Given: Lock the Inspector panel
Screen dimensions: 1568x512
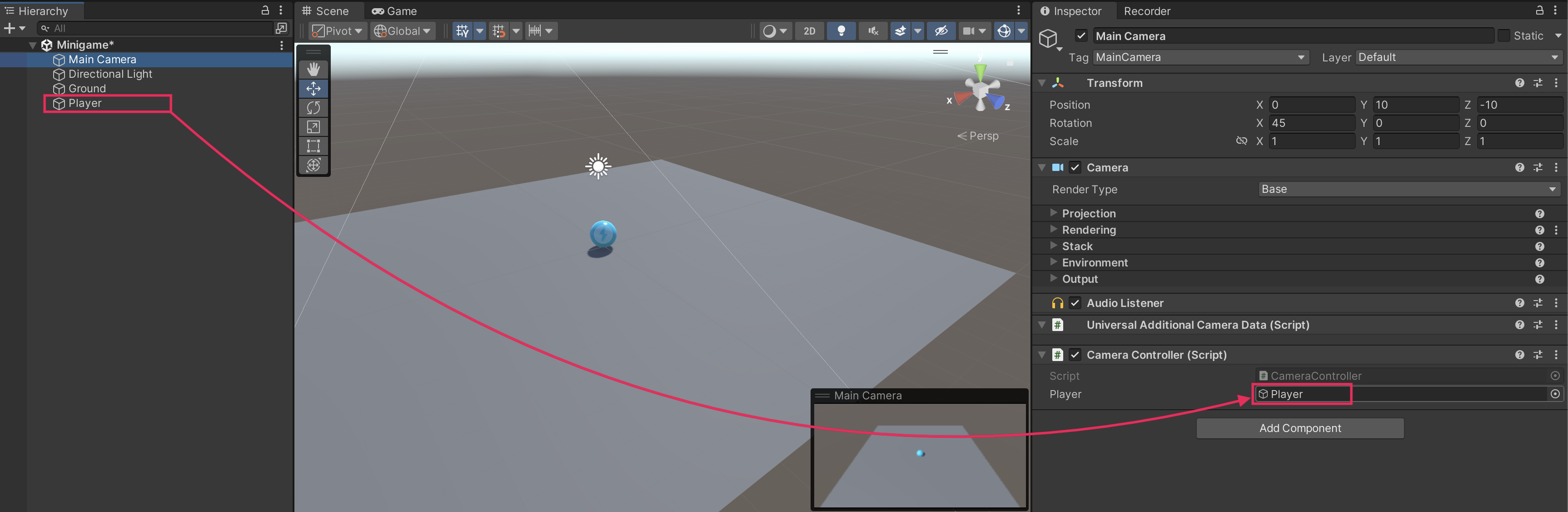Looking at the screenshot, I should tap(1539, 10).
